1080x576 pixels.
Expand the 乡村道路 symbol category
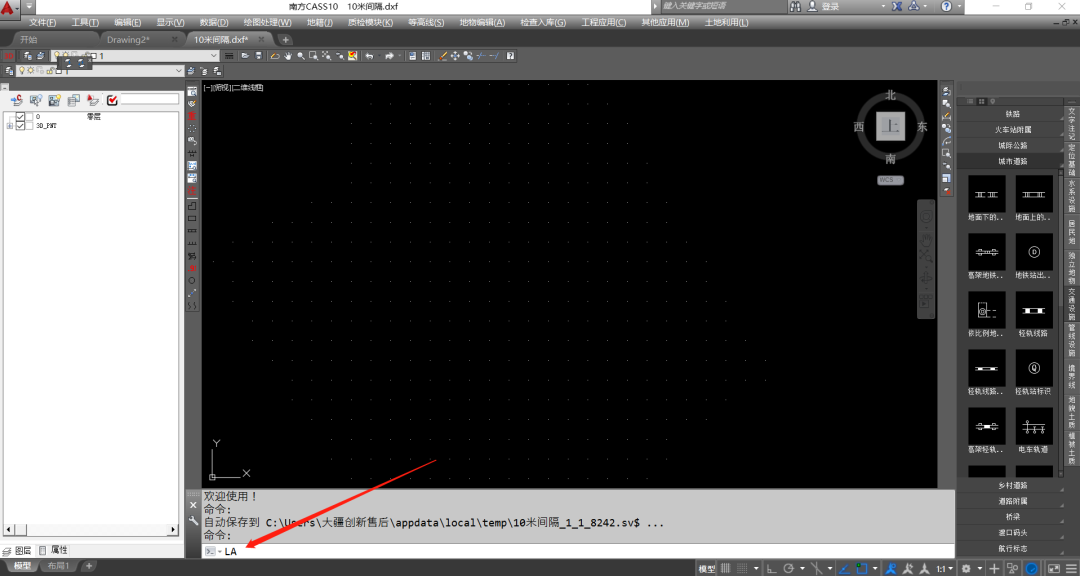point(1011,485)
